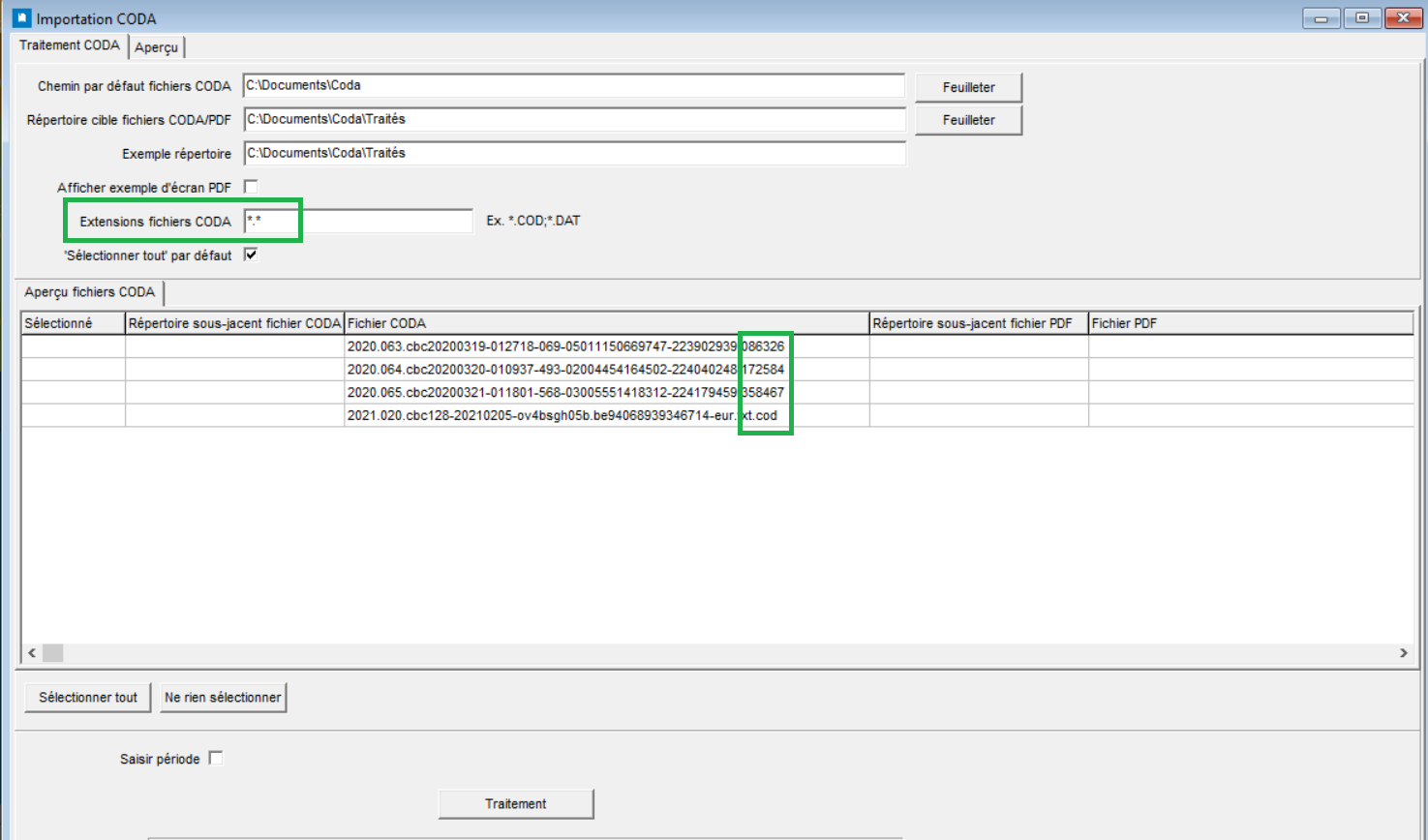Start processing with the Traitement button

tap(516, 803)
